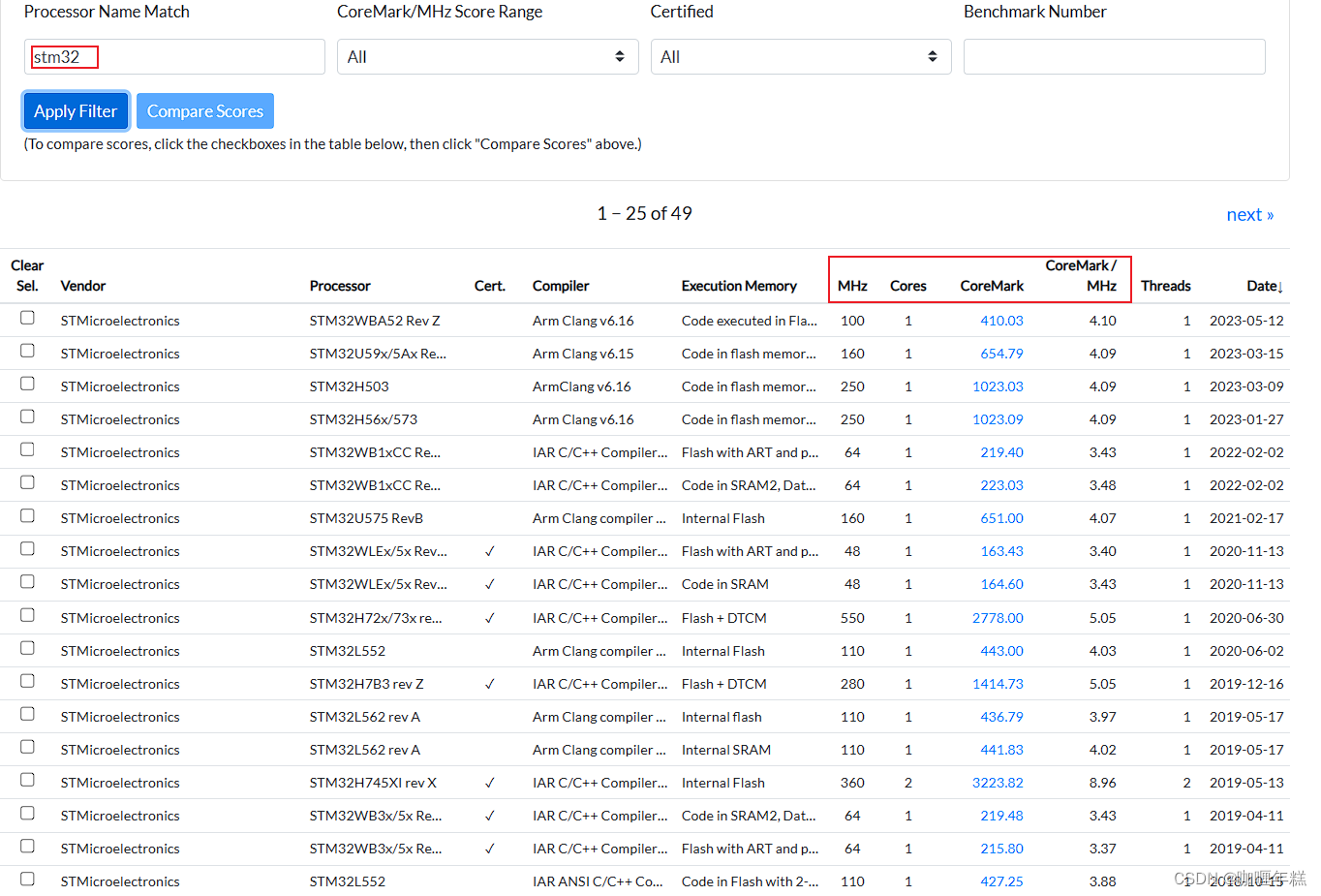Go to next page of results
Screen dimensions: 1321x896
1249,214
